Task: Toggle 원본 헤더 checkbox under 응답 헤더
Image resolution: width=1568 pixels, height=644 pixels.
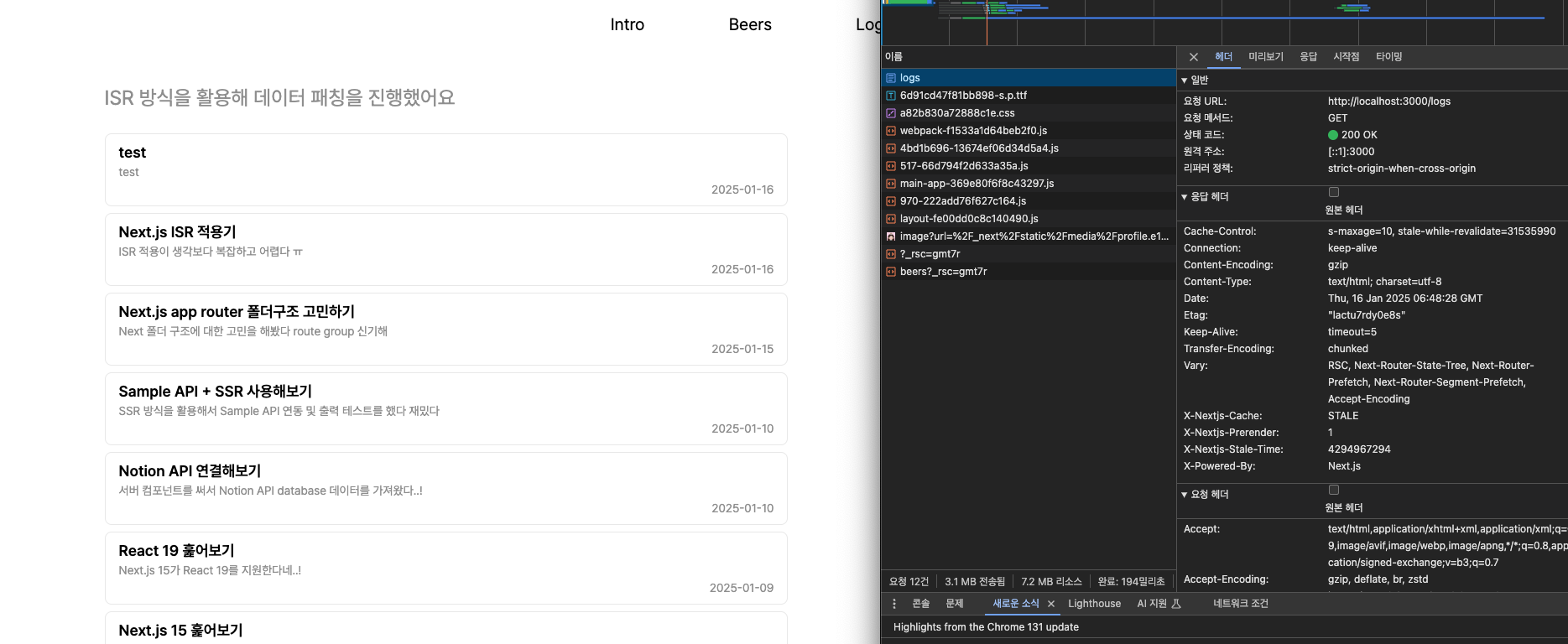Action: (x=1334, y=192)
